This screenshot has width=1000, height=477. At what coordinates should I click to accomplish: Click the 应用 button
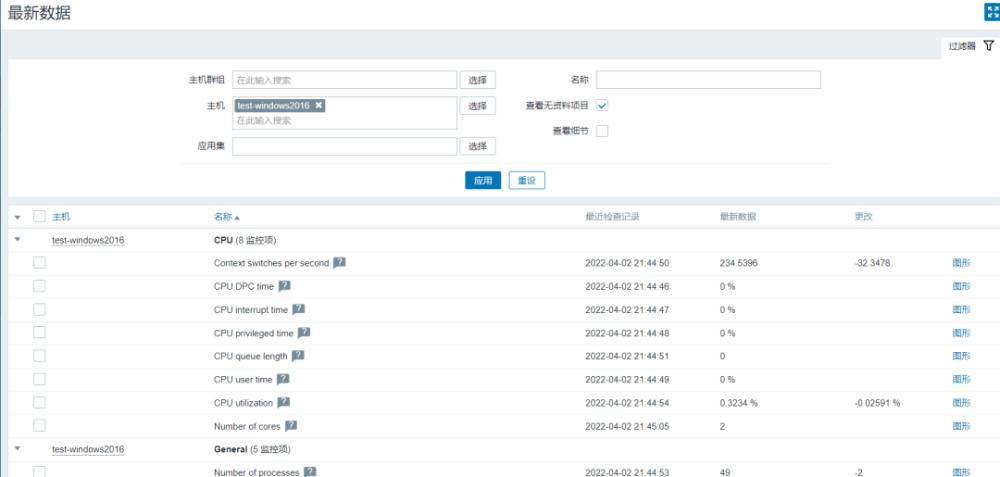tap(483, 181)
